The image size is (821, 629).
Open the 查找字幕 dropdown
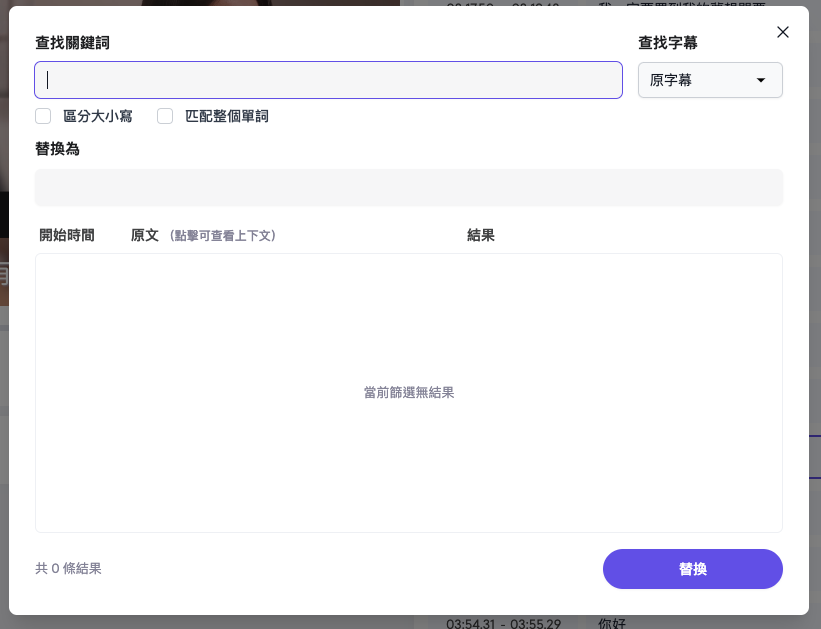710,80
